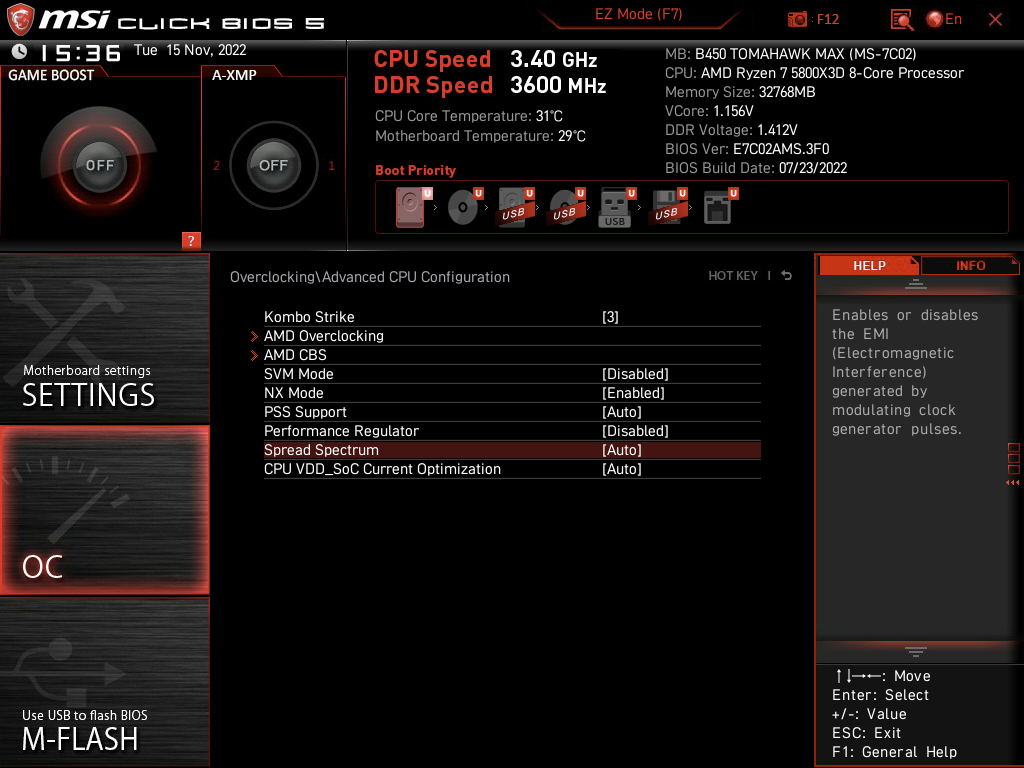Change the Kombo Strike value [3]

pos(610,317)
